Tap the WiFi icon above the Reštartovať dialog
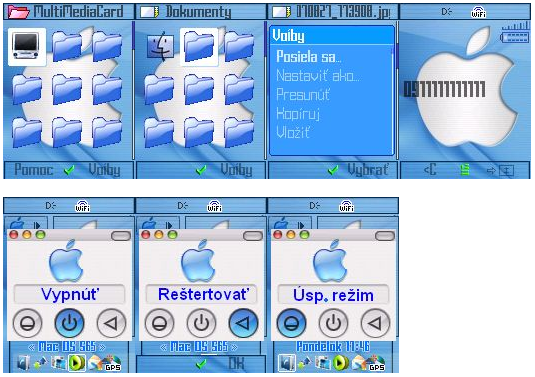 click(x=215, y=206)
